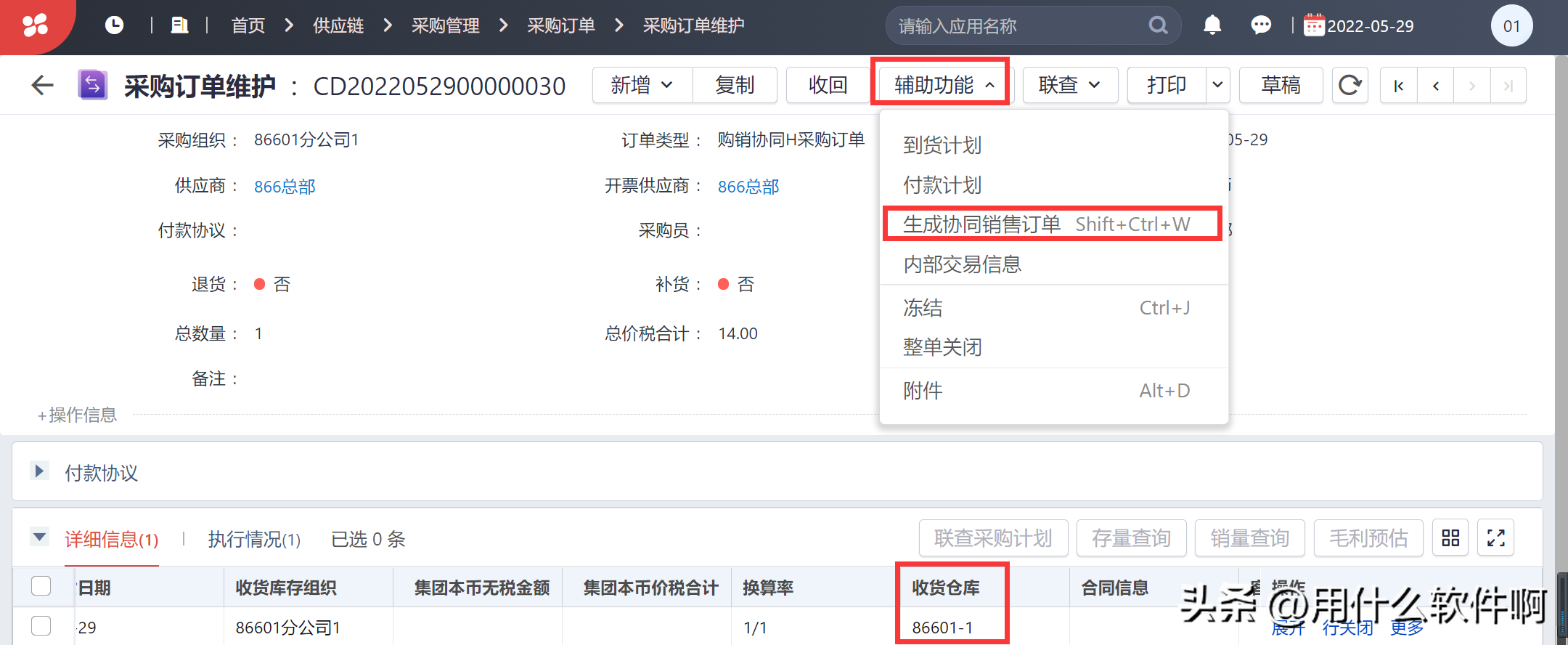The height and width of the screenshot is (645, 1568).
Task: Click the back arrow icon
Action: tap(43, 86)
